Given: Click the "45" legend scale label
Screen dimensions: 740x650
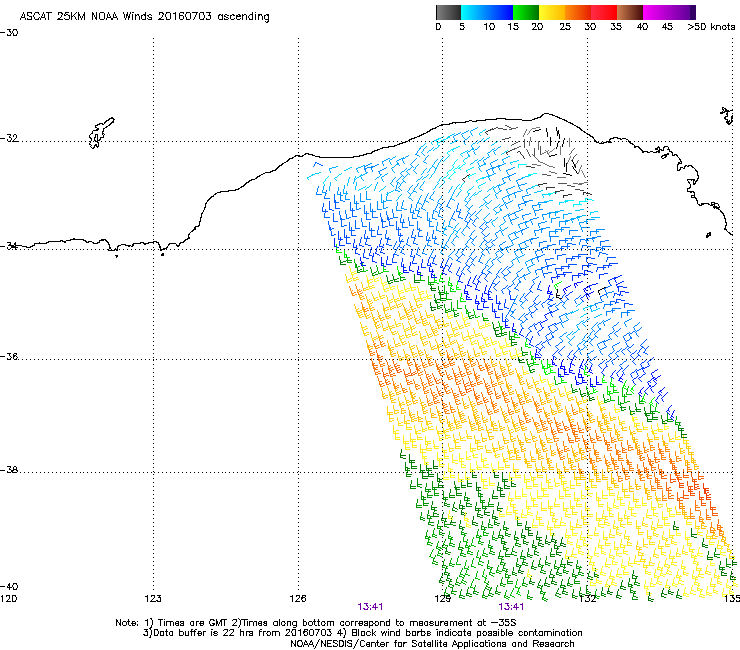Looking at the screenshot, I should 667,27.
